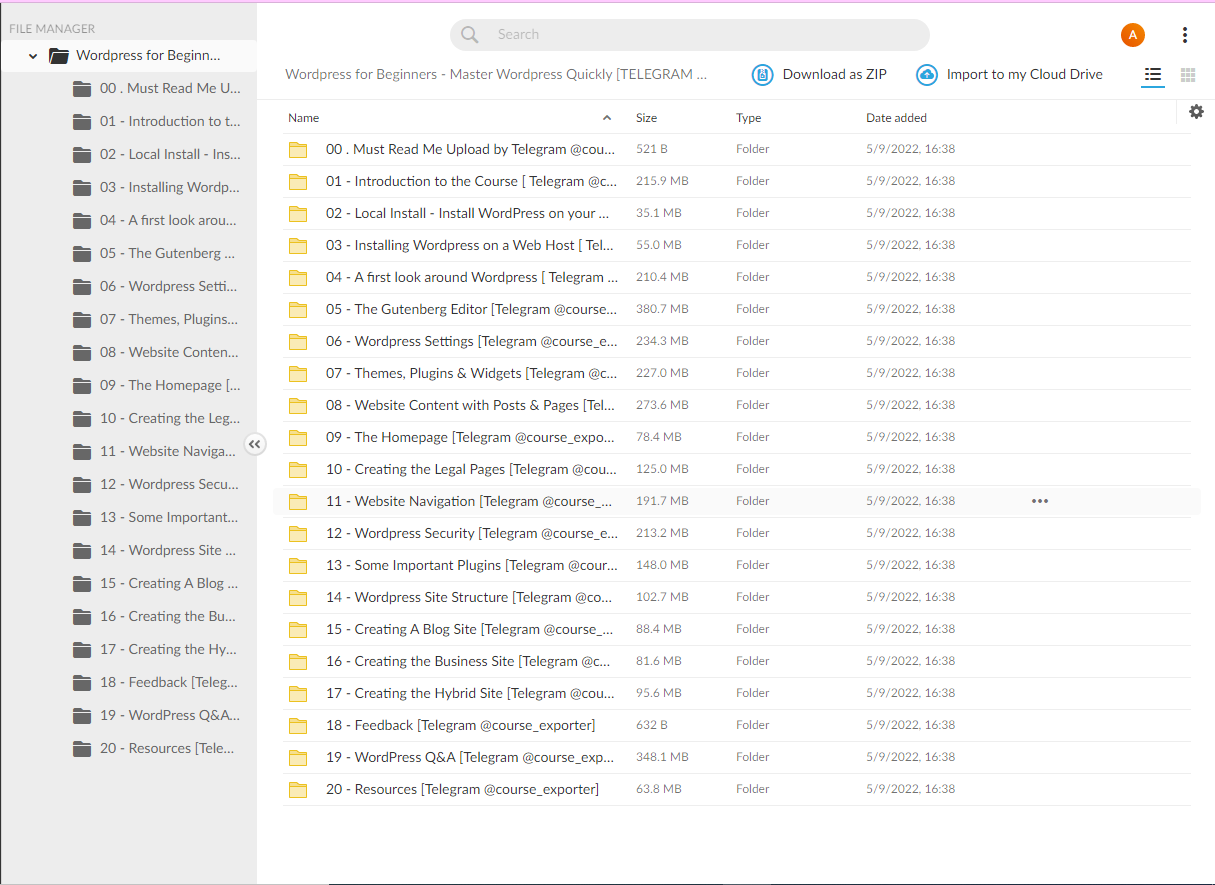Click the Name column header
Screen dimensions: 1215x885
coord(304,118)
